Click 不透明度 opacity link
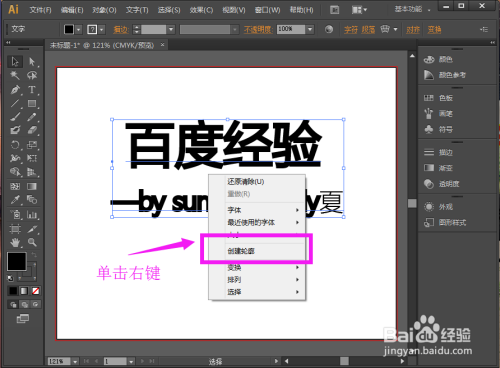The image size is (500, 368). 258,30
